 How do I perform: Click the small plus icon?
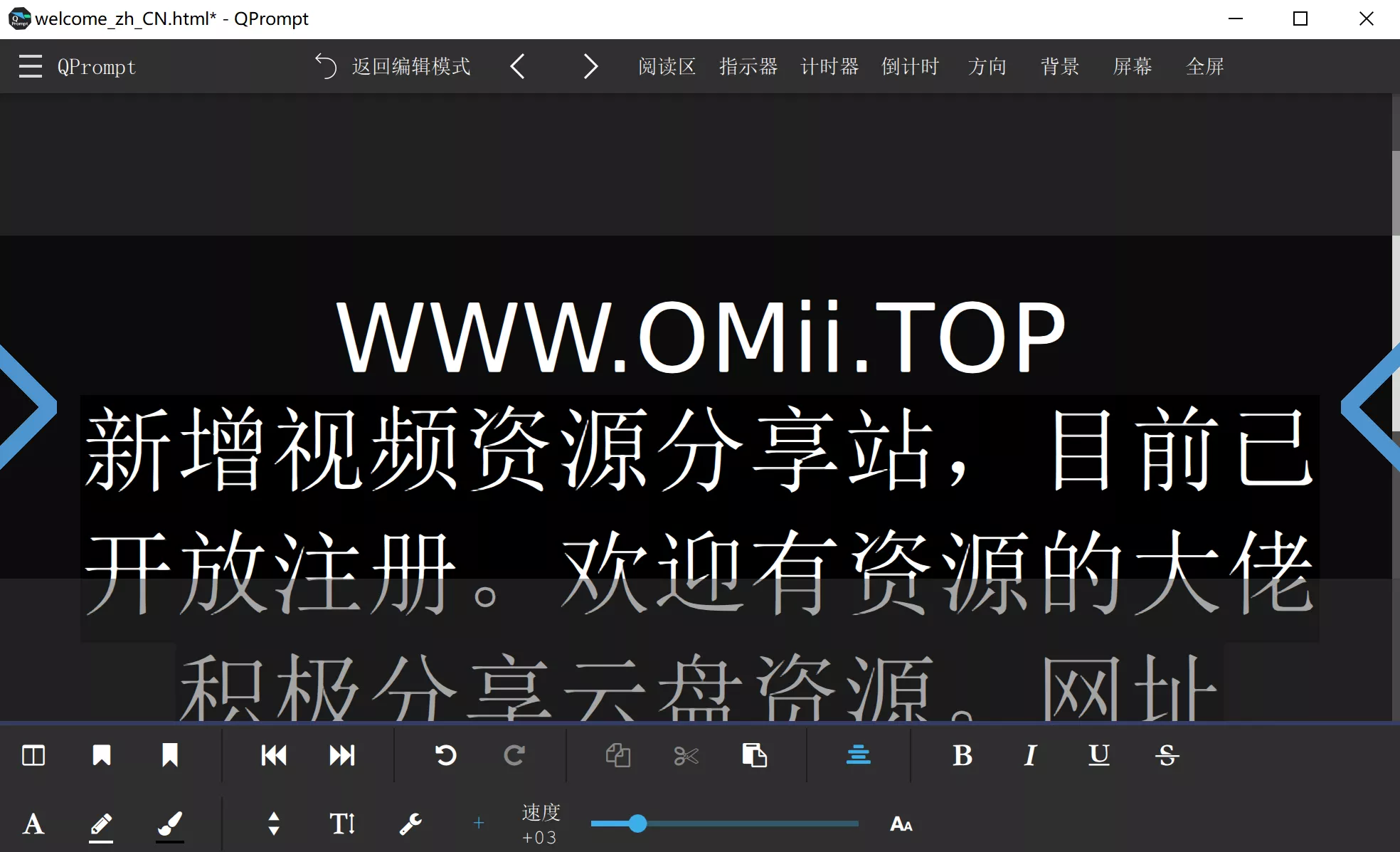[479, 824]
